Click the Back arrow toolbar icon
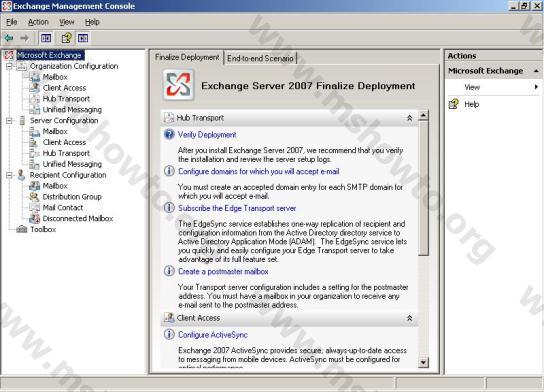 click(9, 38)
